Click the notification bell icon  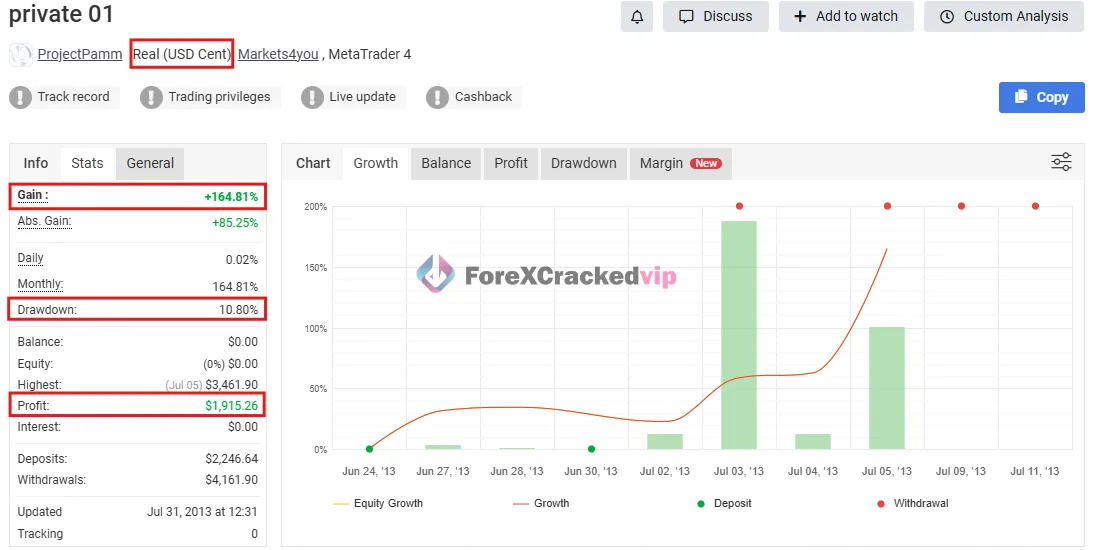click(x=636, y=16)
